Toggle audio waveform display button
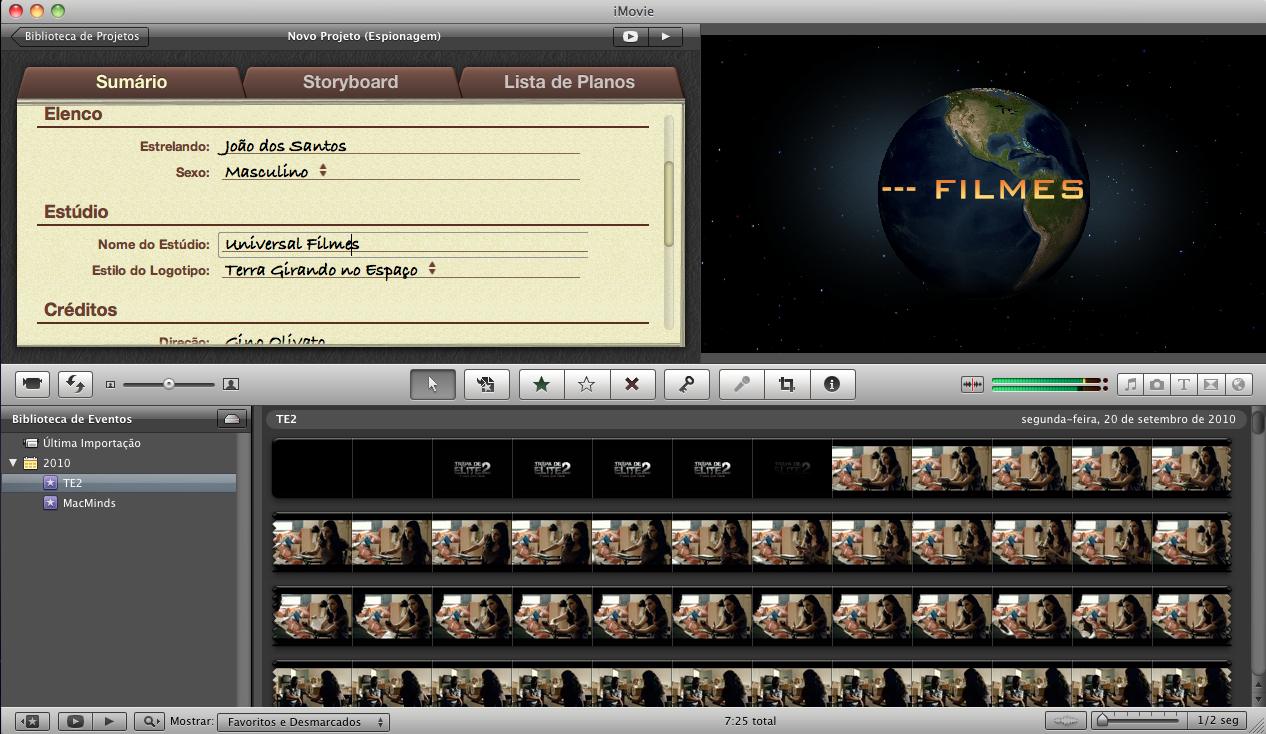Screen dimensions: 1266x734 click(x=1066, y=721)
